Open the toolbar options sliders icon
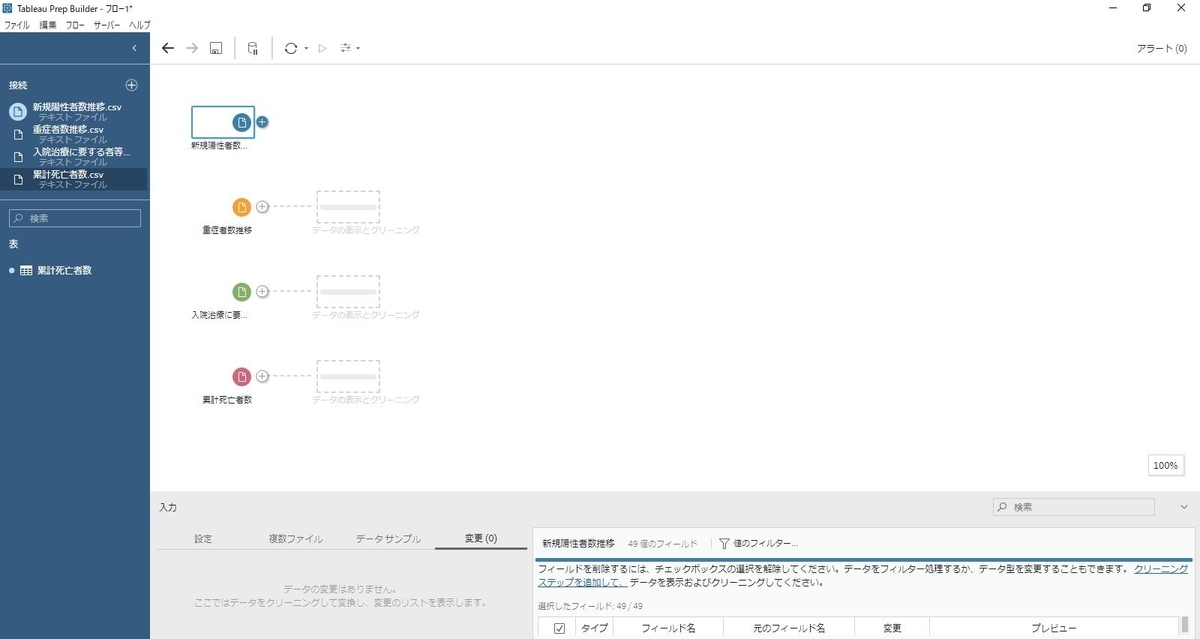The height and width of the screenshot is (639, 1200). [346, 48]
